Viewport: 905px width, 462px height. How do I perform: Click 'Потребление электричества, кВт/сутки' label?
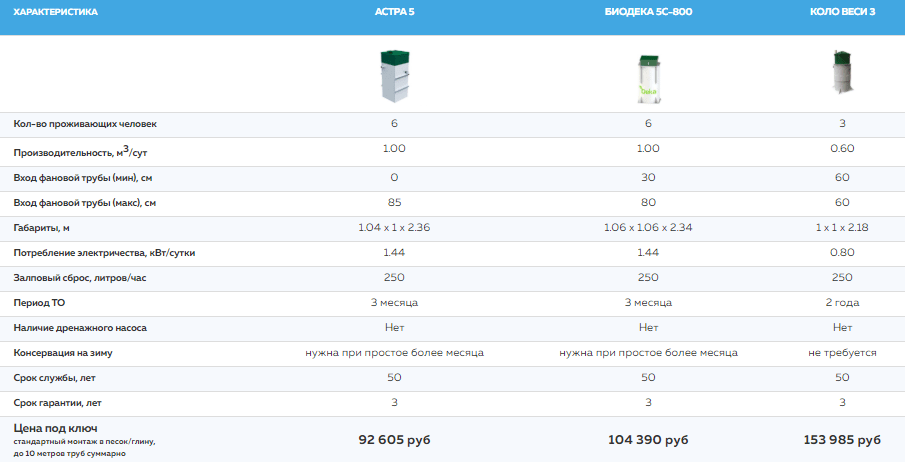pyautogui.click(x=104, y=252)
